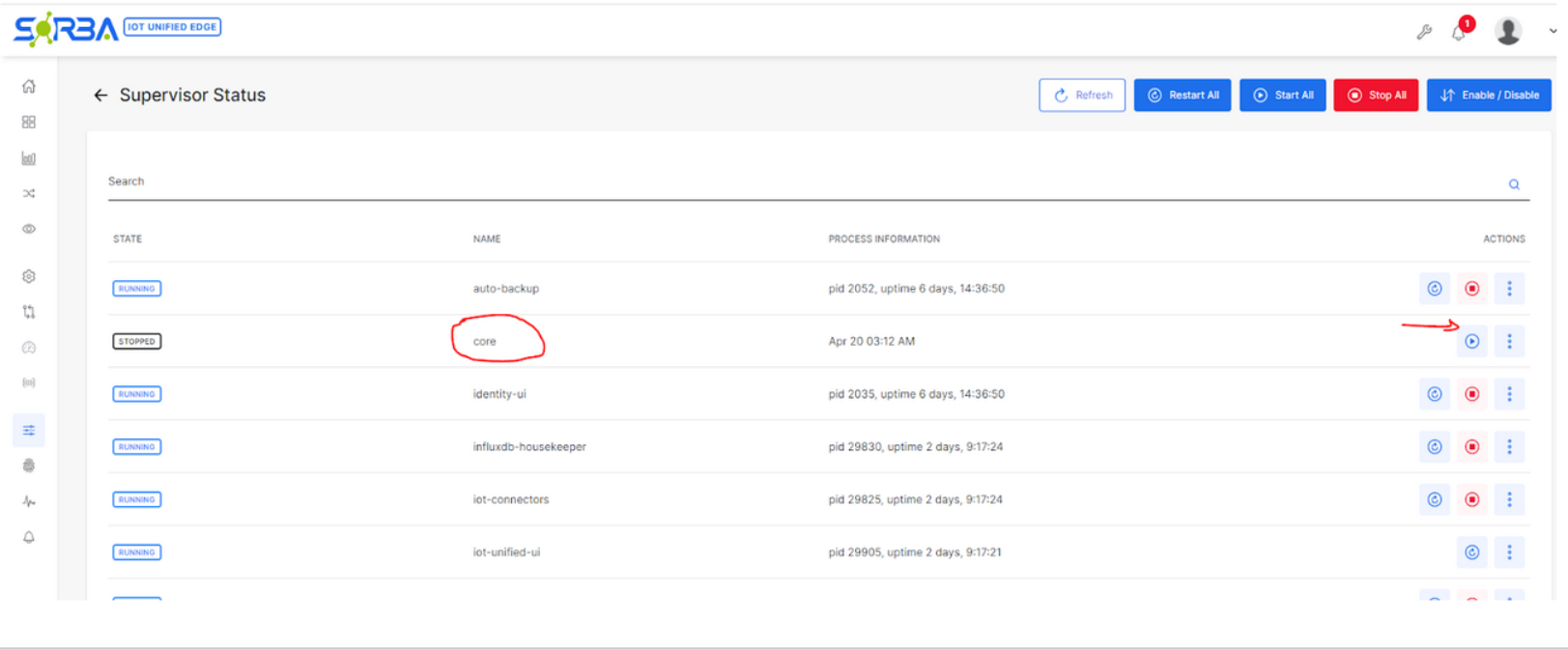
Task: Click the home icon in the sidebar
Action: pos(29,87)
